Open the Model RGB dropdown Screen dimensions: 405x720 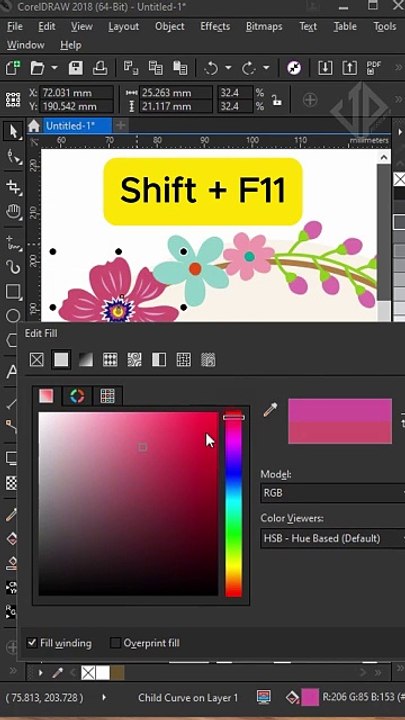332,493
